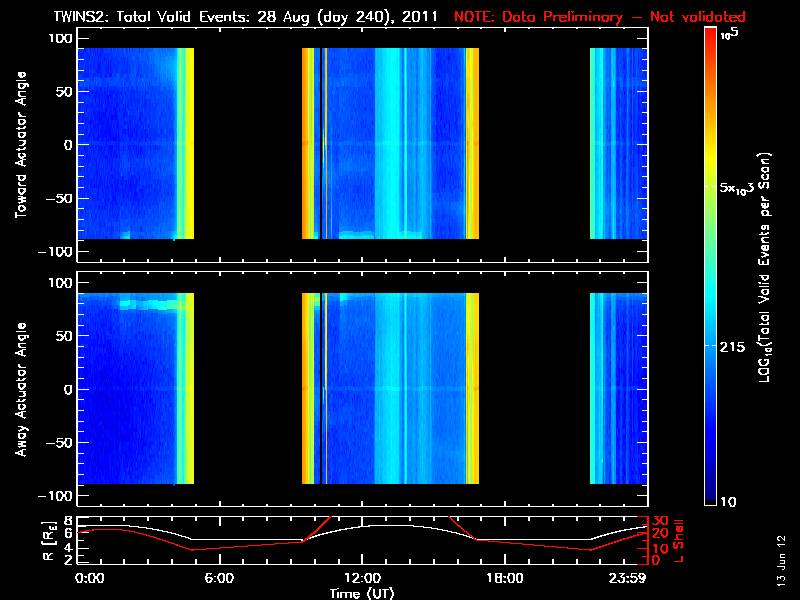800x600 pixels.
Task: Click '-50' tick on Away Actuator Angle axis
Action: [x=59, y=443]
